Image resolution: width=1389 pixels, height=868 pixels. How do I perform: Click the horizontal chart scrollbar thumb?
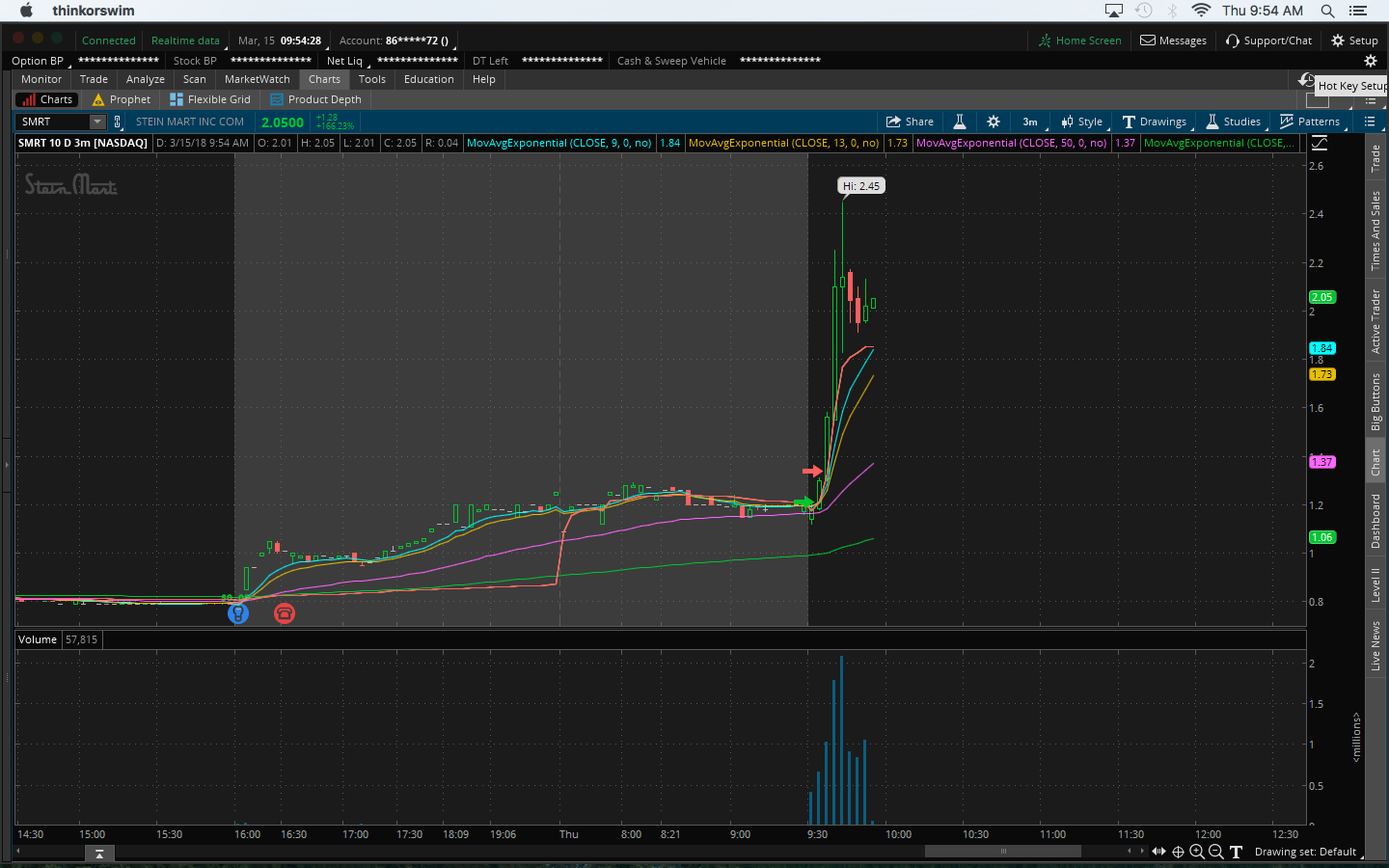point(1002,852)
